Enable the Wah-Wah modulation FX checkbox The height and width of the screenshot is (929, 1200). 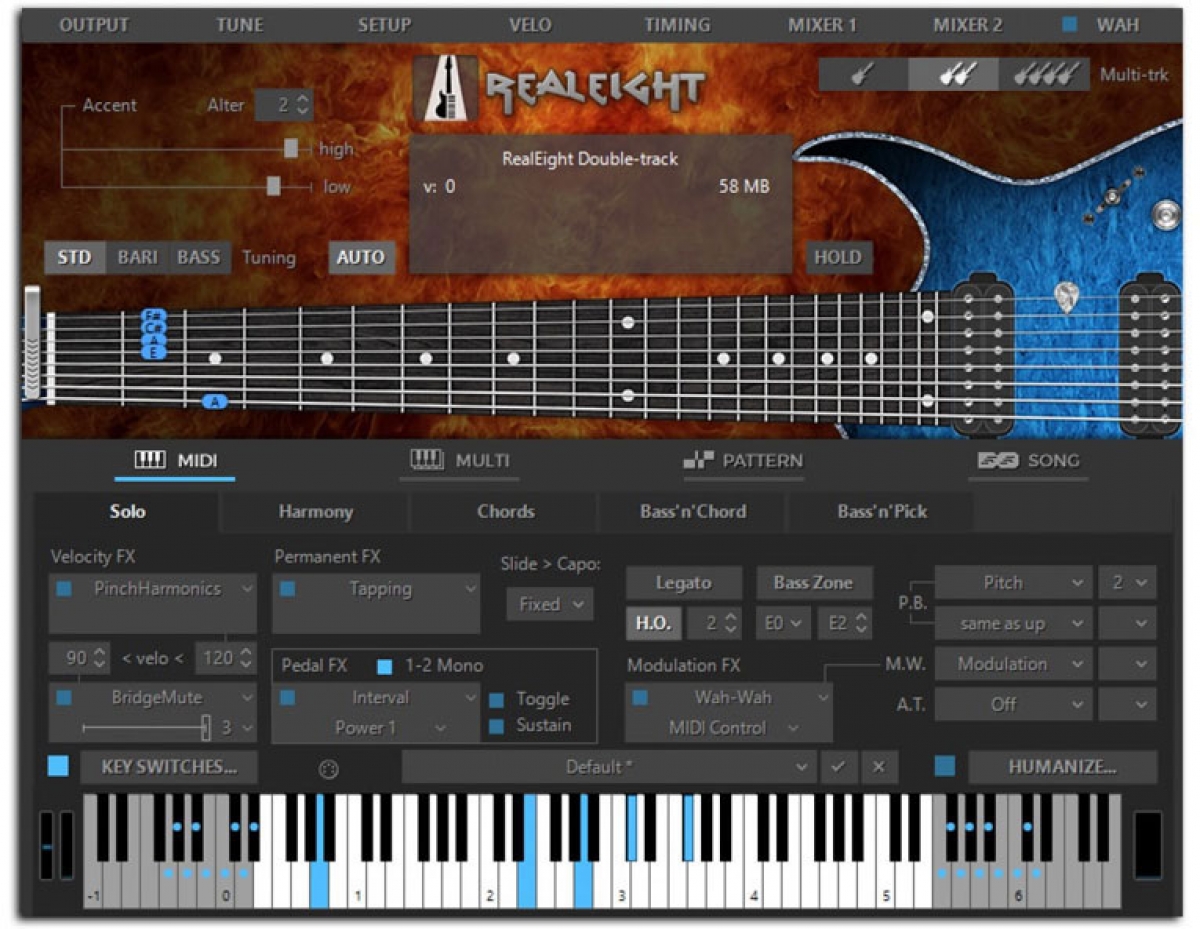point(640,697)
